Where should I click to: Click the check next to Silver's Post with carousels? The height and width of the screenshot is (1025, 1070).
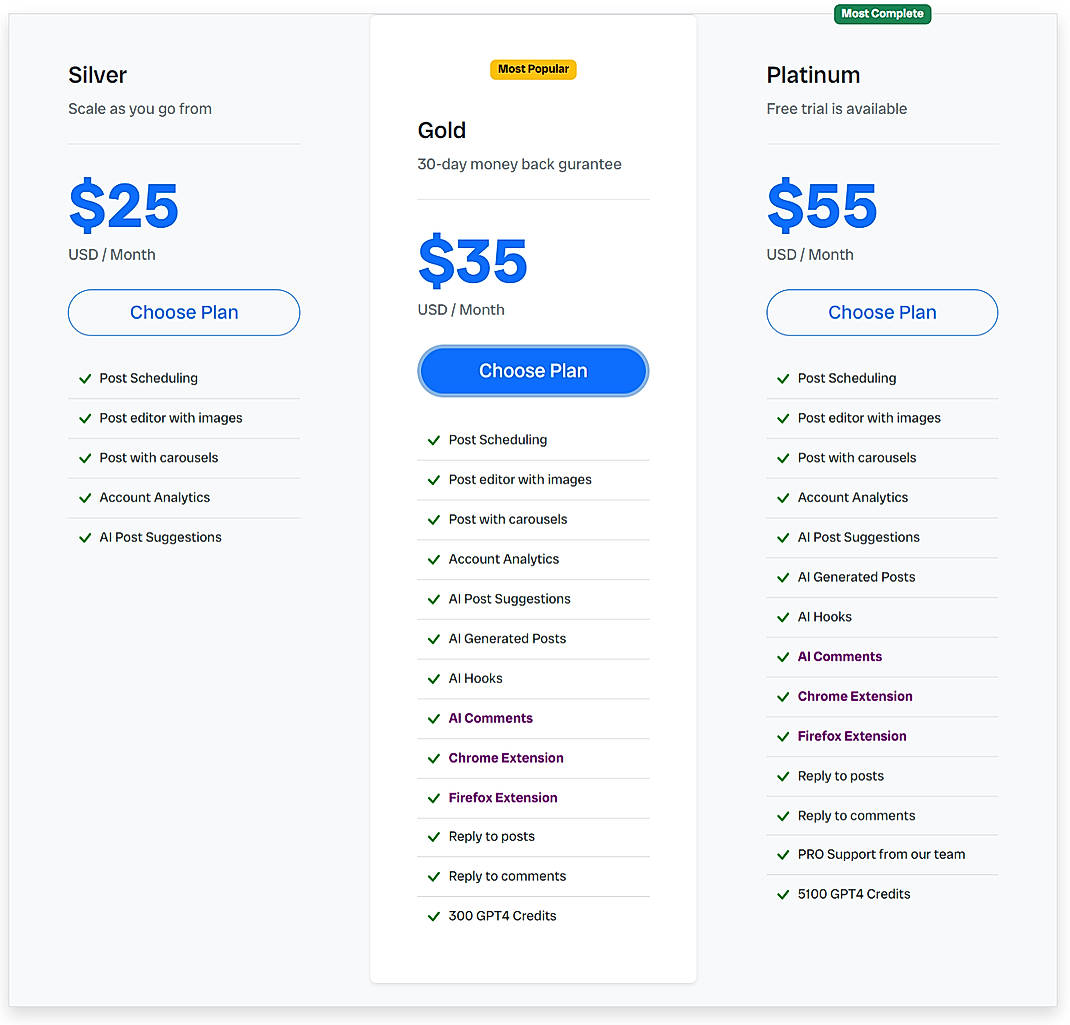[x=85, y=457]
